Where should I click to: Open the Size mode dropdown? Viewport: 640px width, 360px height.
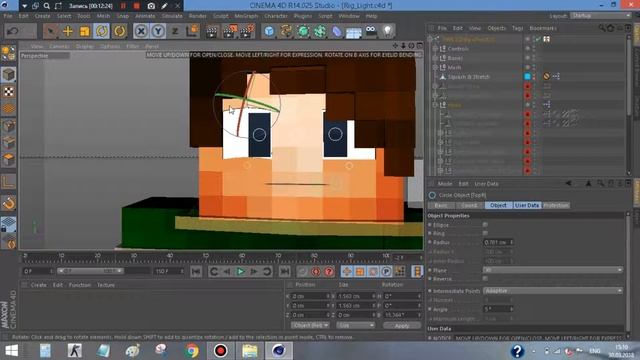pos(356,325)
